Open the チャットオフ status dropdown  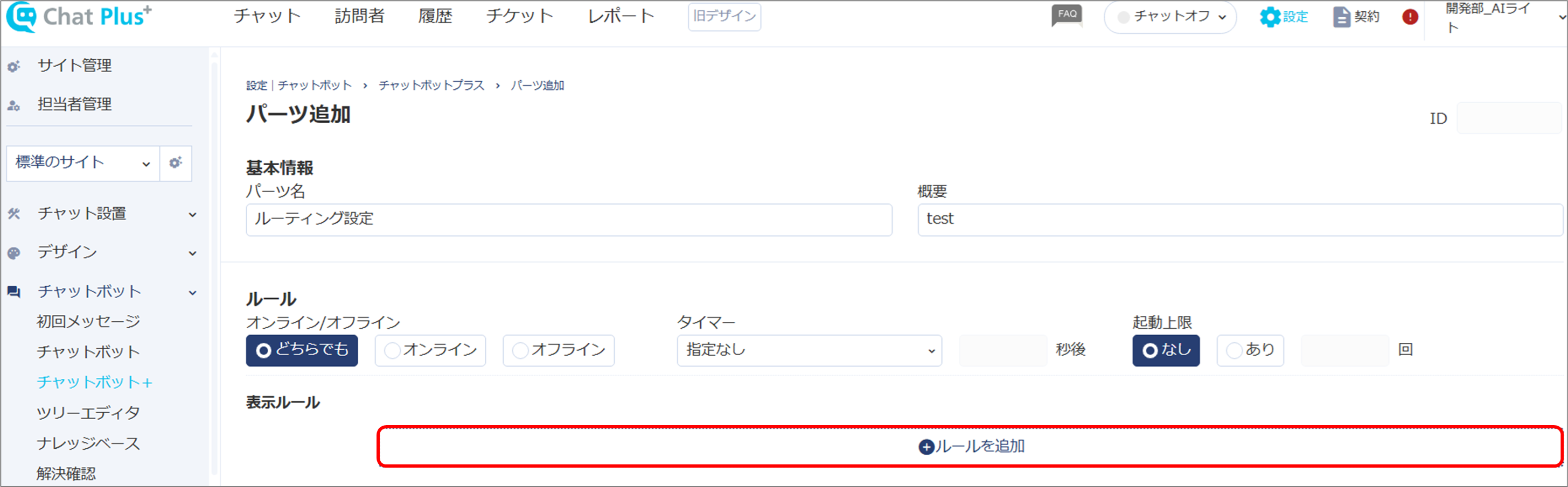(1170, 17)
